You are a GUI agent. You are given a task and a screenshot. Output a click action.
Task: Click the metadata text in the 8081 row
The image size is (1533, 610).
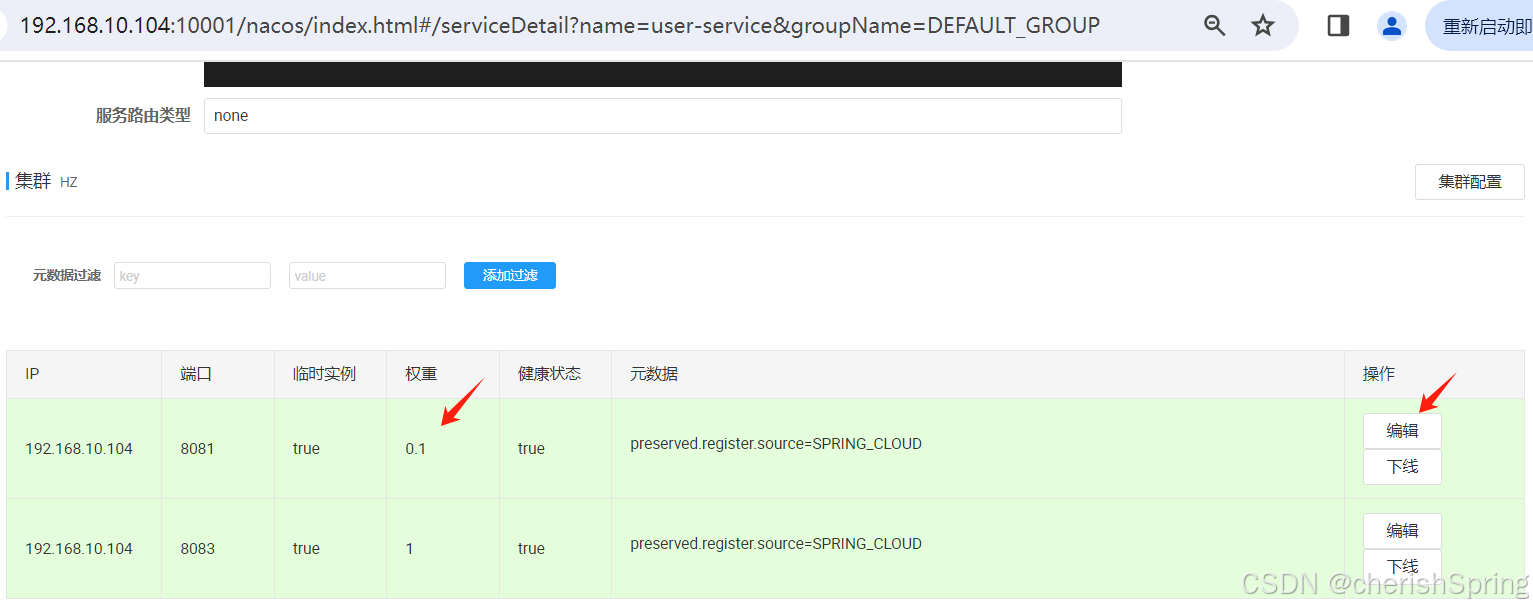pyautogui.click(x=776, y=443)
